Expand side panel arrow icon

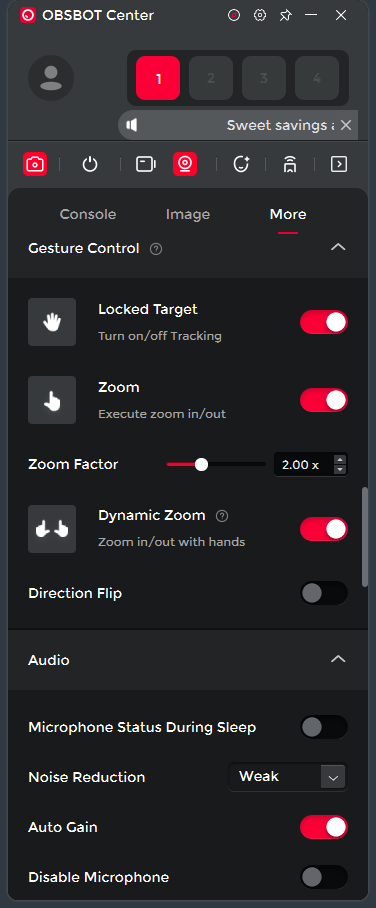(339, 164)
